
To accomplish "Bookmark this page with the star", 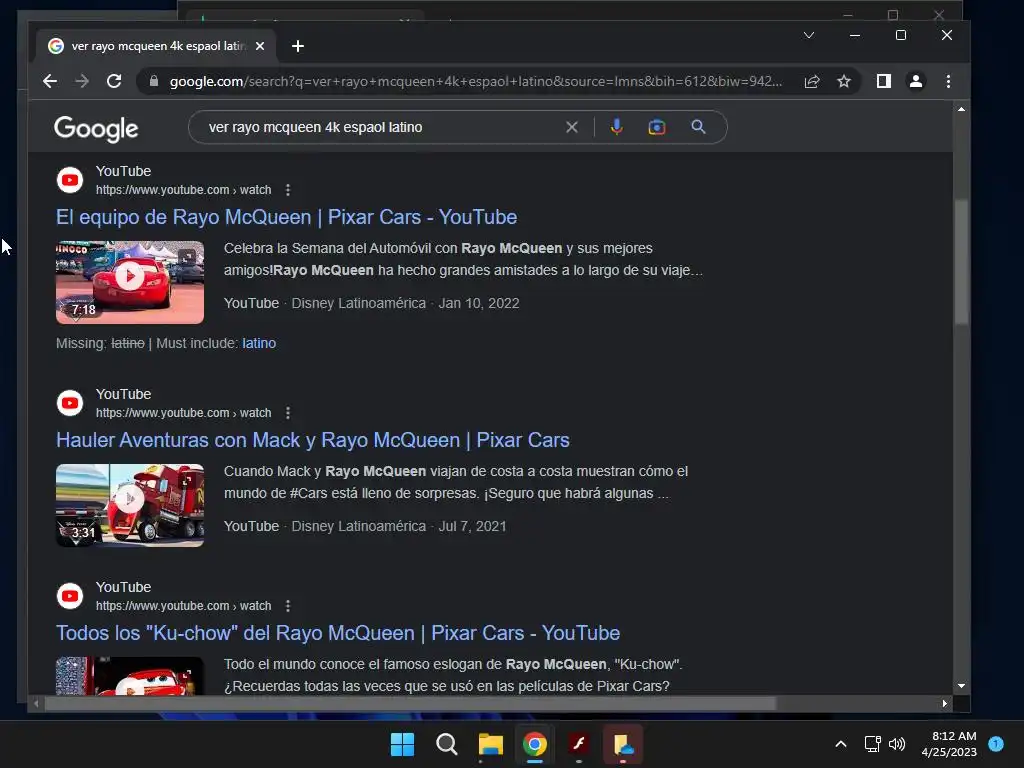I will pos(844,82).
